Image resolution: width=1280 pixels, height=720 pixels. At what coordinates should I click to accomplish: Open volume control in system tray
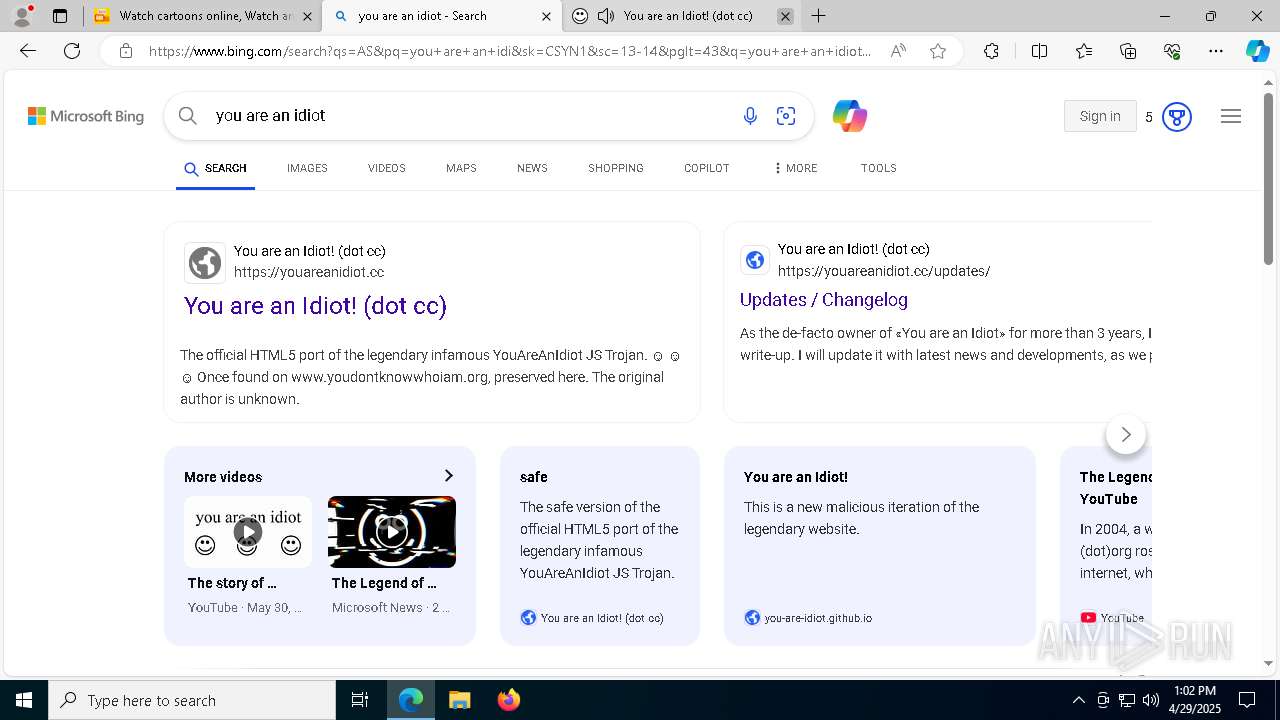(x=1150, y=700)
